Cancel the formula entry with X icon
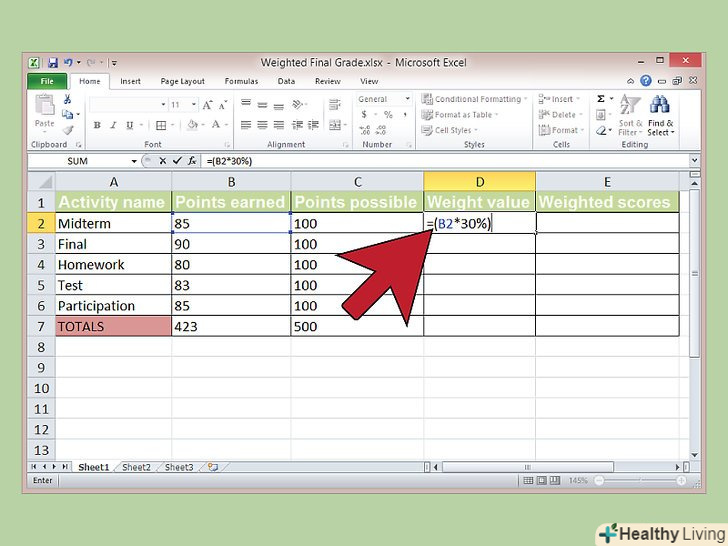Viewport: 728px width, 546px height. [x=163, y=161]
